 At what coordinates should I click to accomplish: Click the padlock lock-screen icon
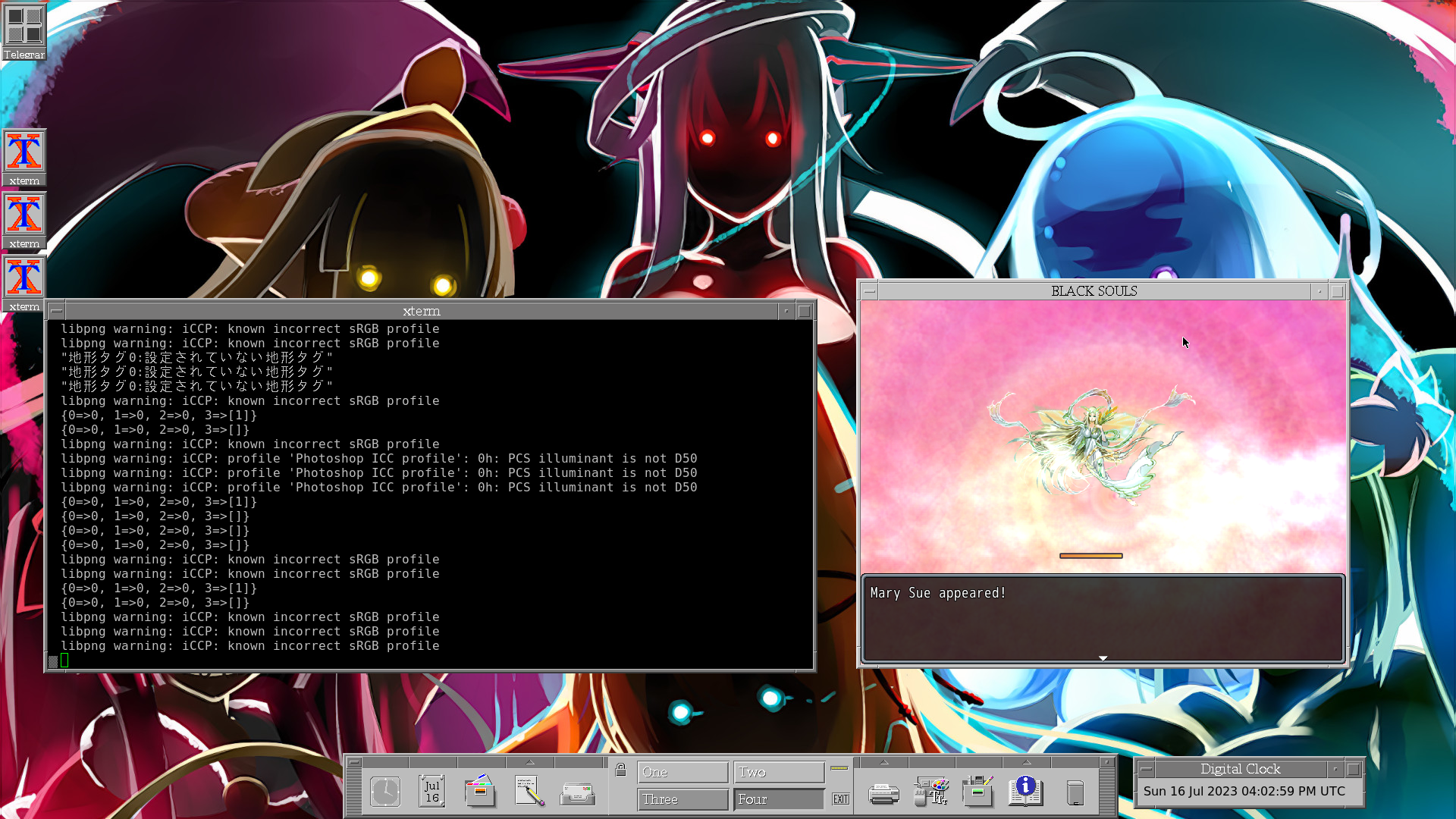click(x=621, y=770)
